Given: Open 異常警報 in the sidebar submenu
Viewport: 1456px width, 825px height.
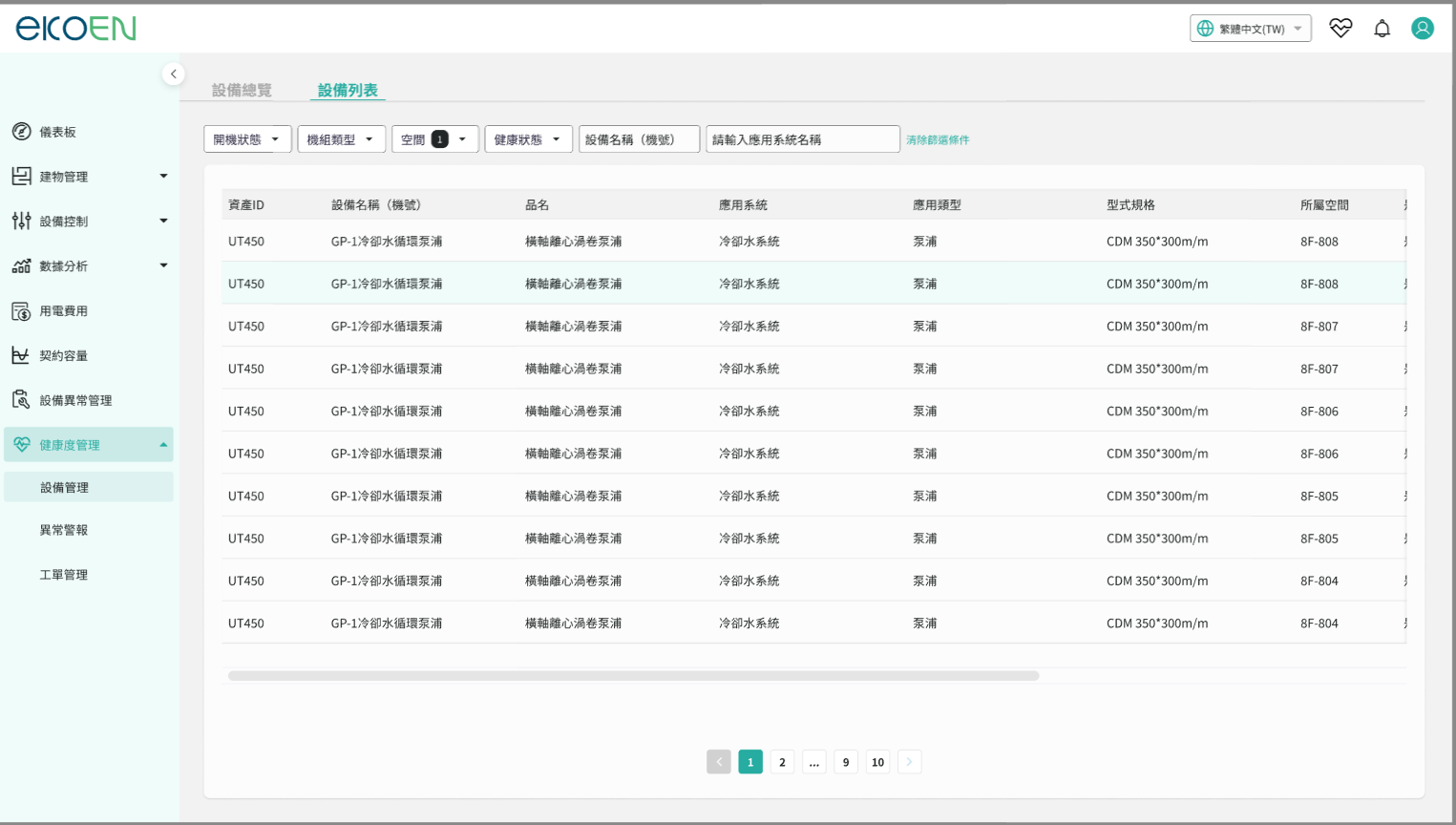Looking at the screenshot, I should 64,530.
